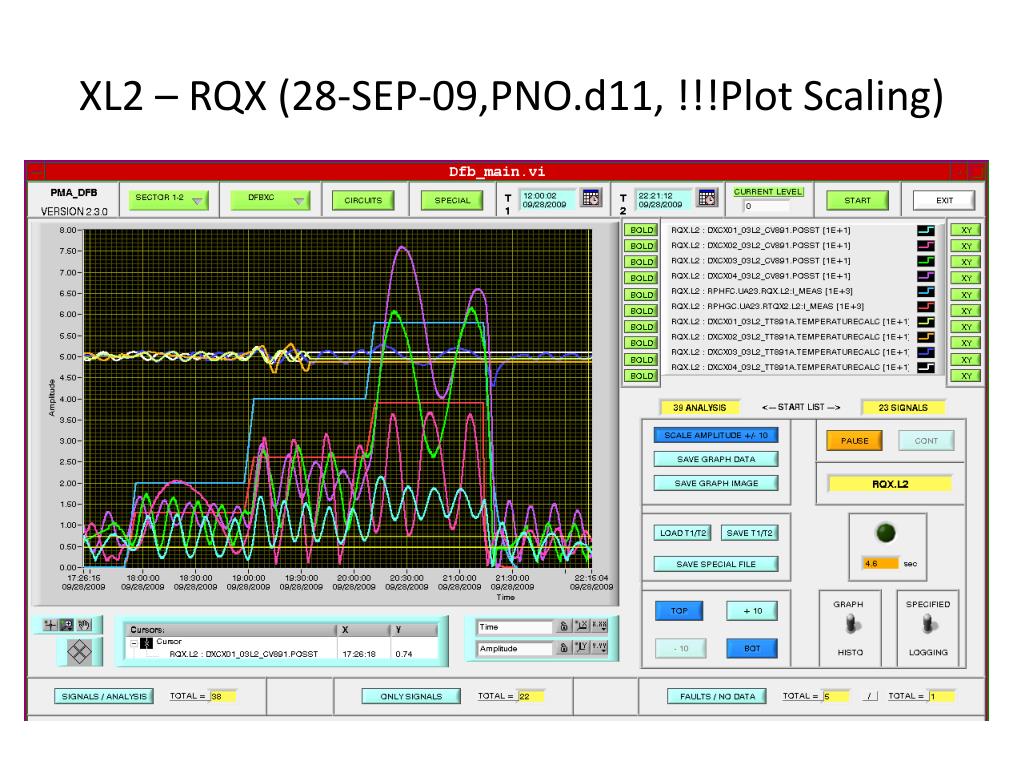The height and width of the screenshot is (768, 1024).
Task: Open Time axis x.xx format options
Action: (x=599, y=626)
